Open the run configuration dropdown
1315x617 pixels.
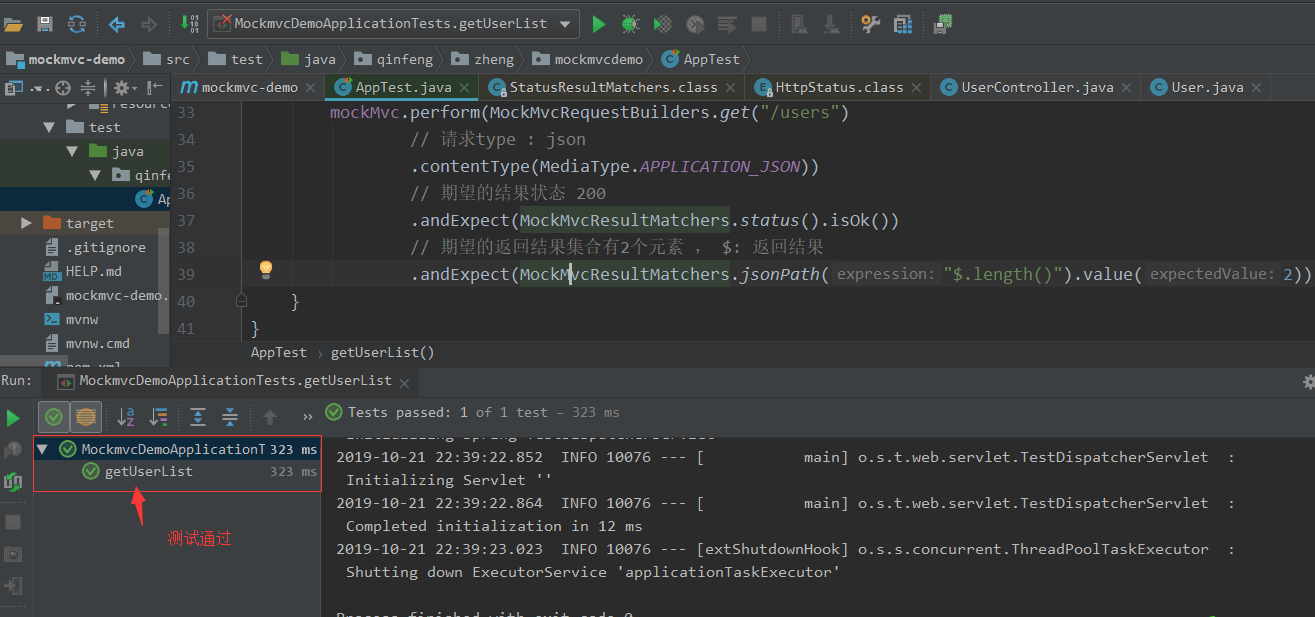click(x=566, y=24)
